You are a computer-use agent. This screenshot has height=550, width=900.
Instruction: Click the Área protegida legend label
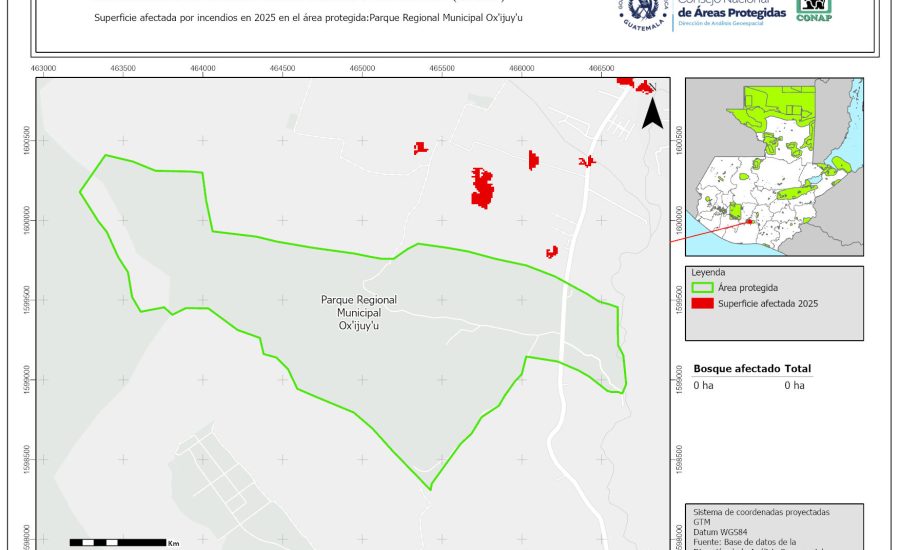(751, 288)
